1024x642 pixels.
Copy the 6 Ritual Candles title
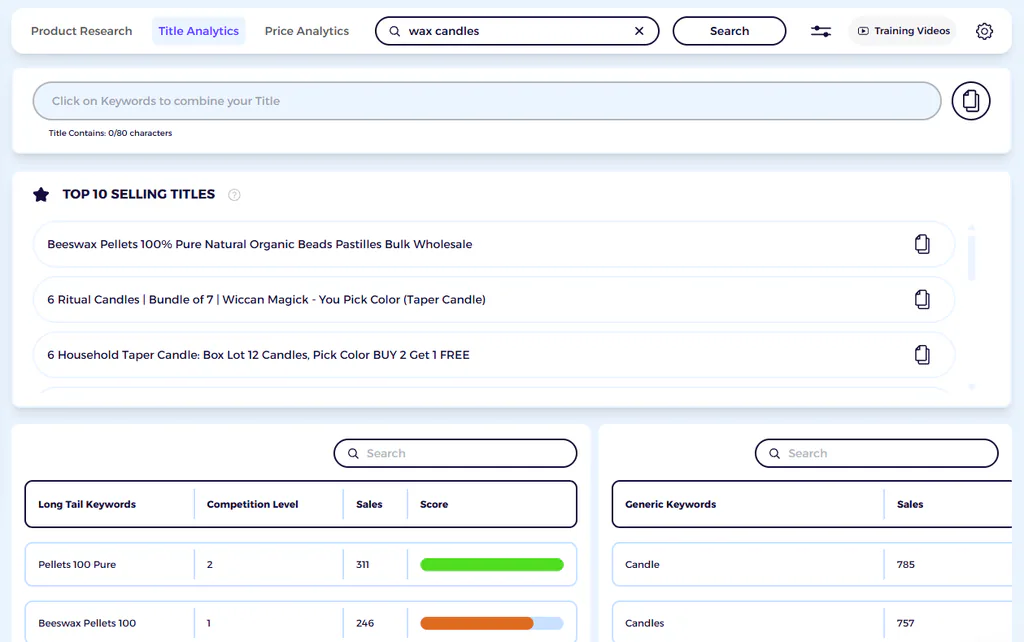[x=921, y=300]
